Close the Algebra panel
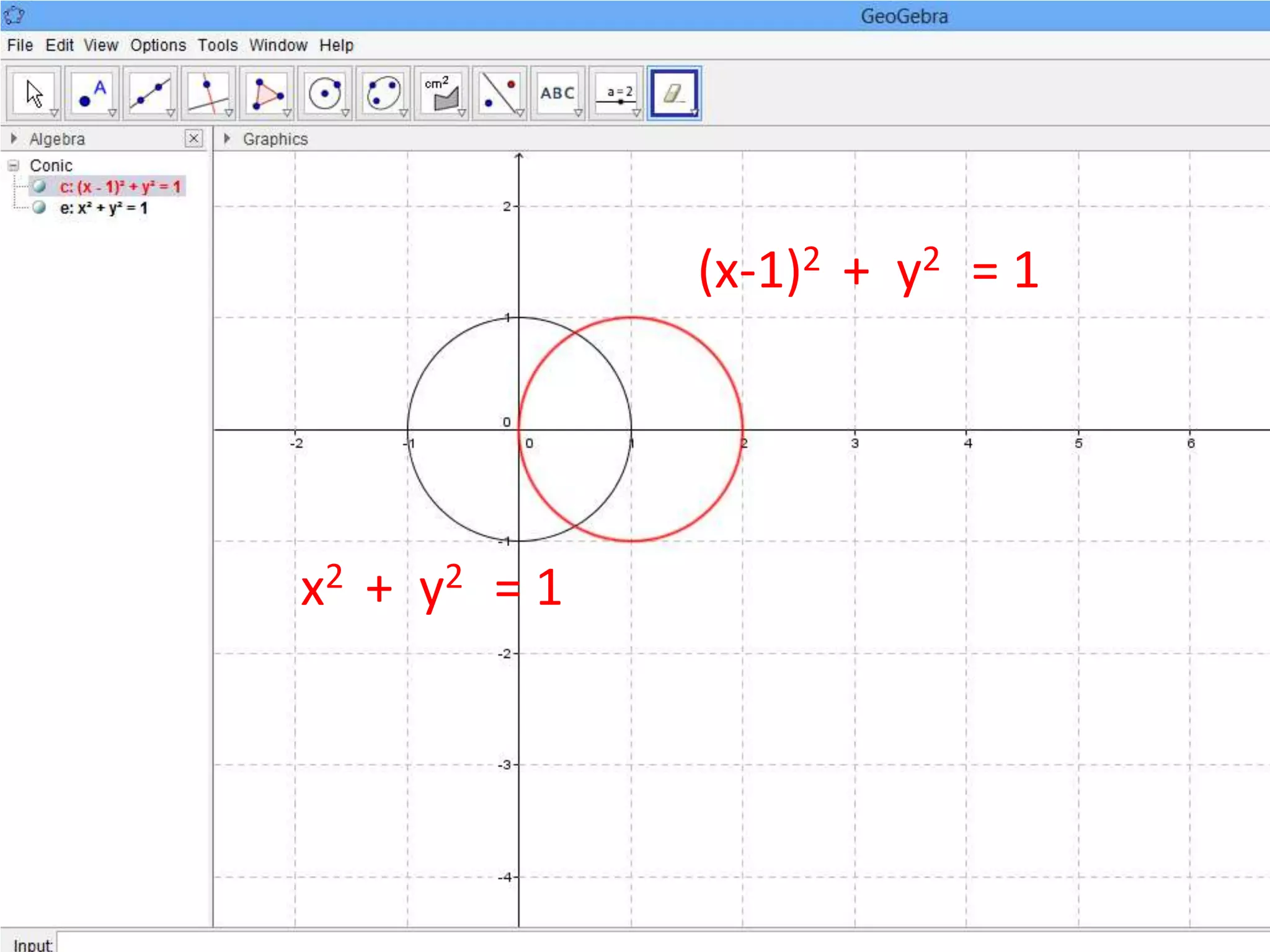1270x952 pixels. pos(193,138)
